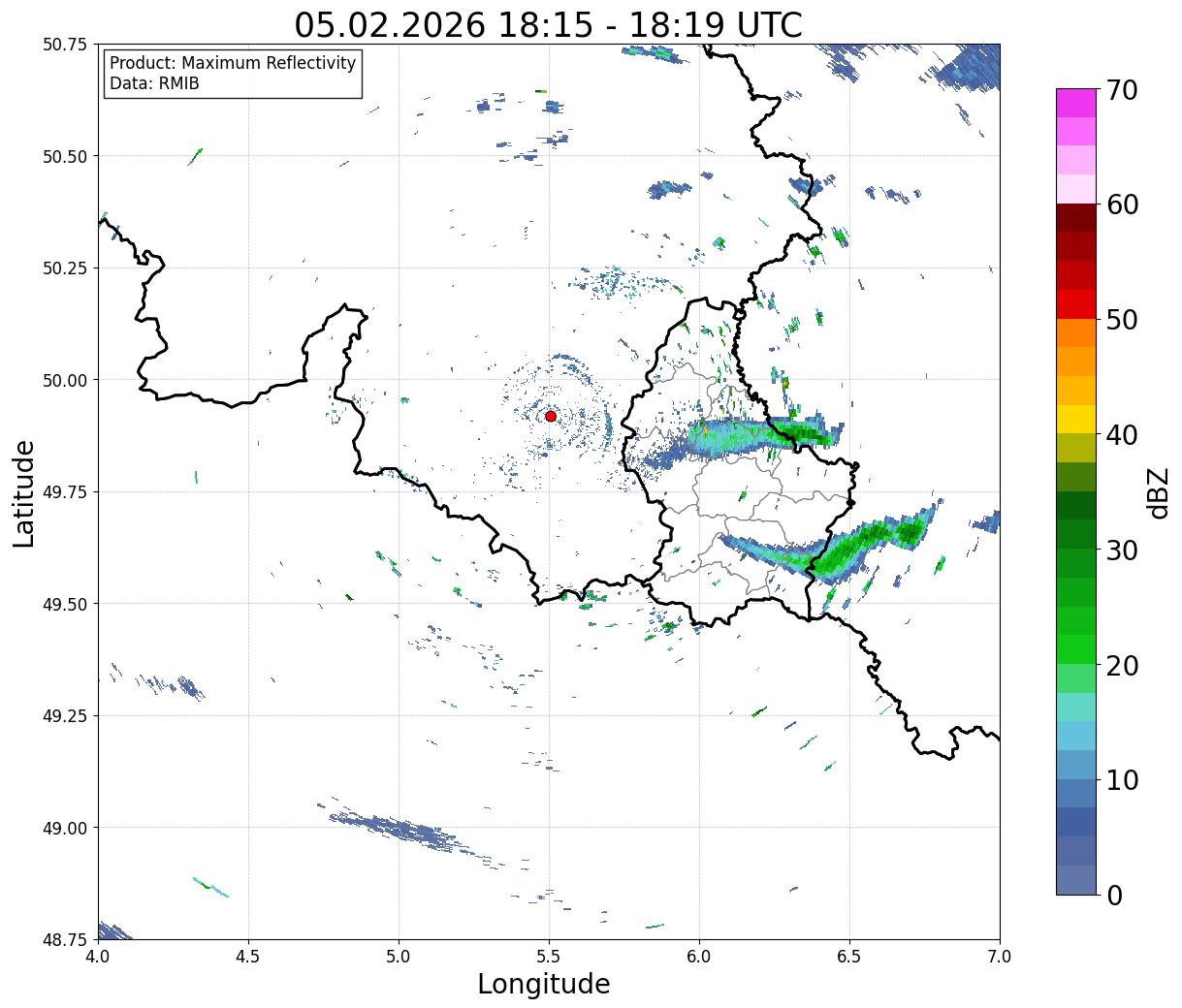
Task: Click the latitude tick label 50.50
Action: click(x=64, y=156)
